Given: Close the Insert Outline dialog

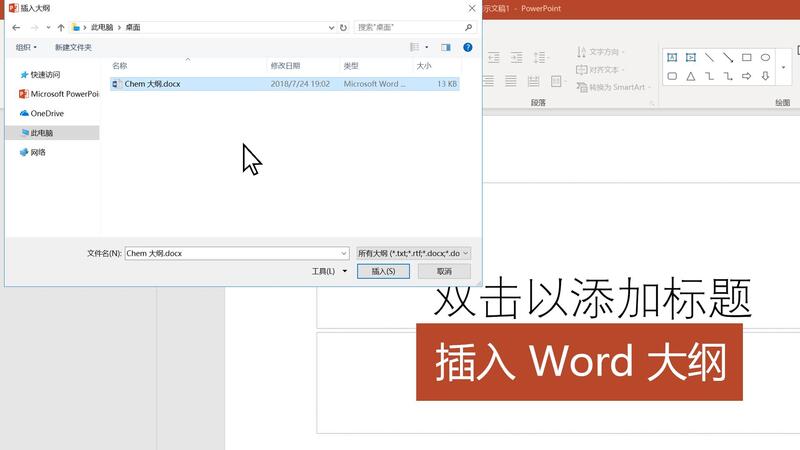Looking at the screenshot, I should pos(472,8).
